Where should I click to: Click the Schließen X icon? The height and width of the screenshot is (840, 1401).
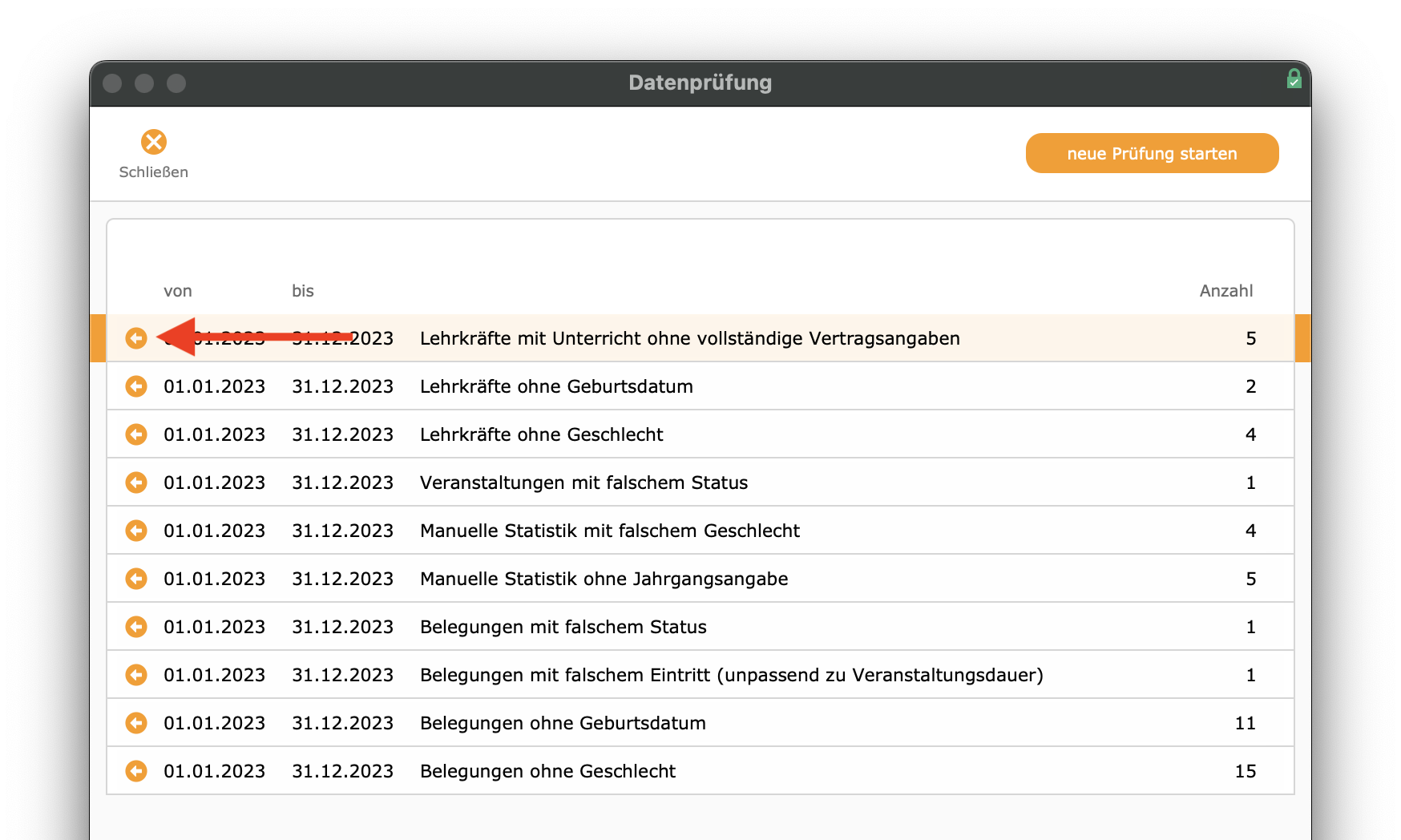point(154,142)
